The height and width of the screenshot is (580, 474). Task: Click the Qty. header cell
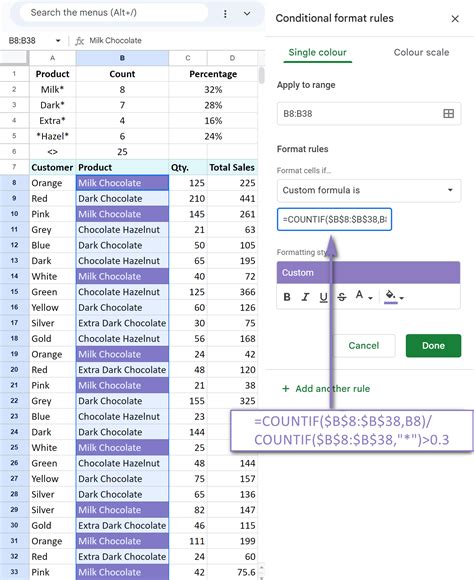188,167
